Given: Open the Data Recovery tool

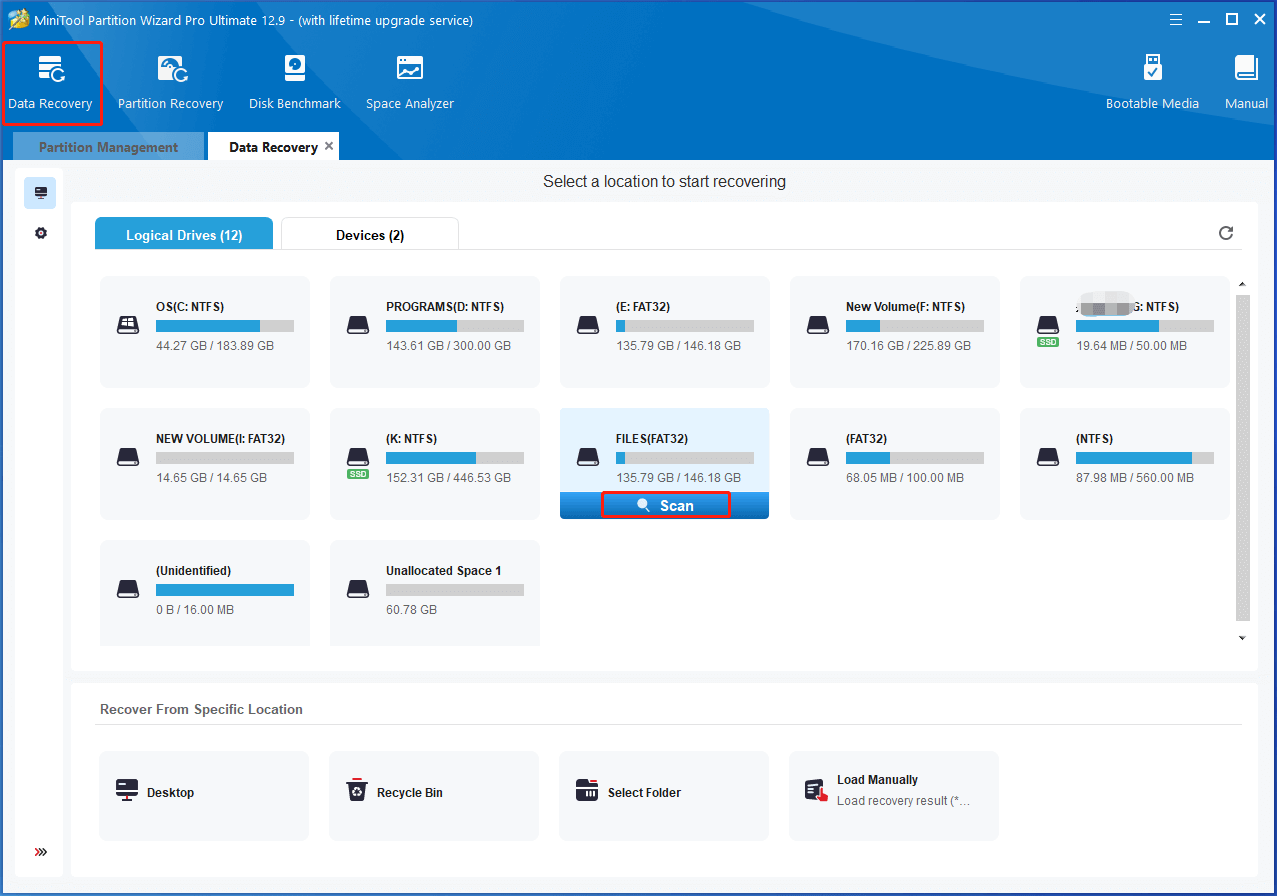Looking at the screenshot, I should [51, 82].
